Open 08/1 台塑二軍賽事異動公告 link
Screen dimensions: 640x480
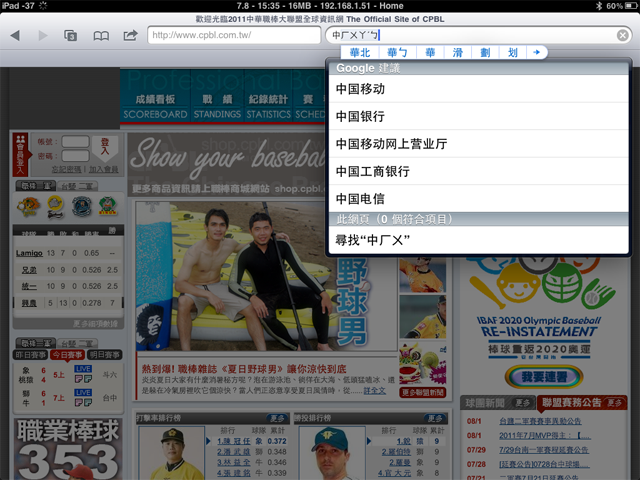(x=540, y=421)
